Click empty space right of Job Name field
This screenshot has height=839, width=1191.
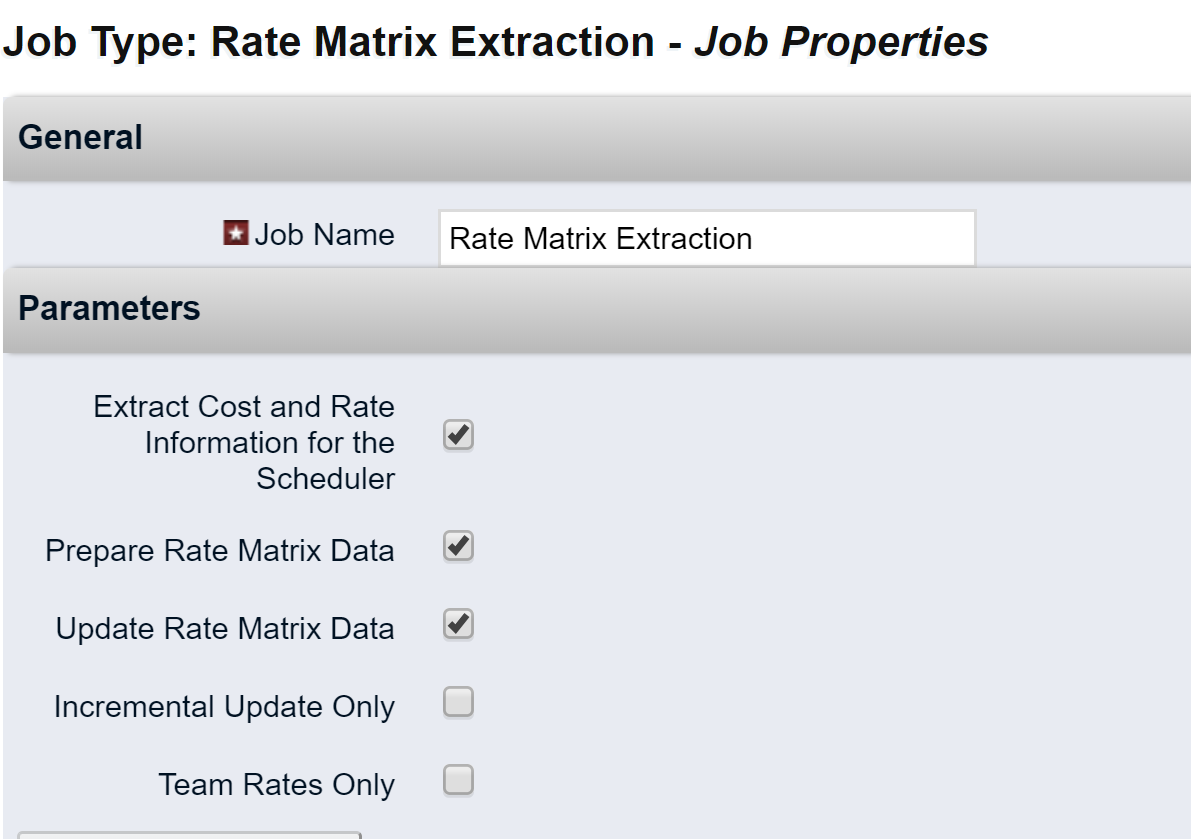point(1080,239)
